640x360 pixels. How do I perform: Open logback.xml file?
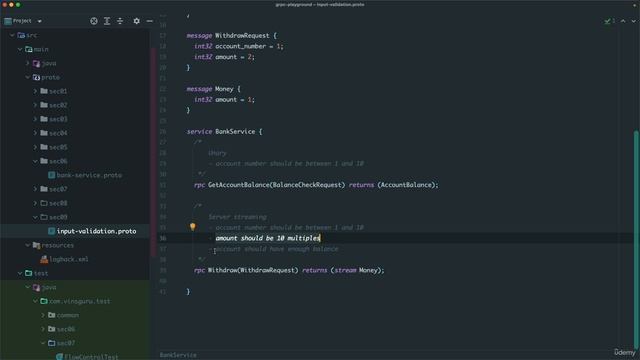pyautogui.click(x=69, y=259)
